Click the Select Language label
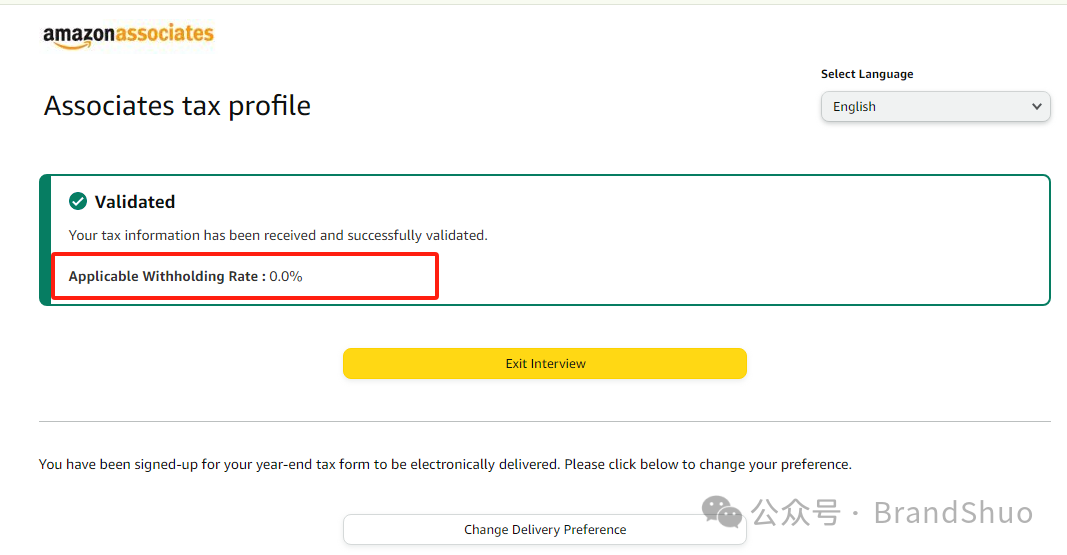Screen dimensions: 1067x555 tap(867, 74)
